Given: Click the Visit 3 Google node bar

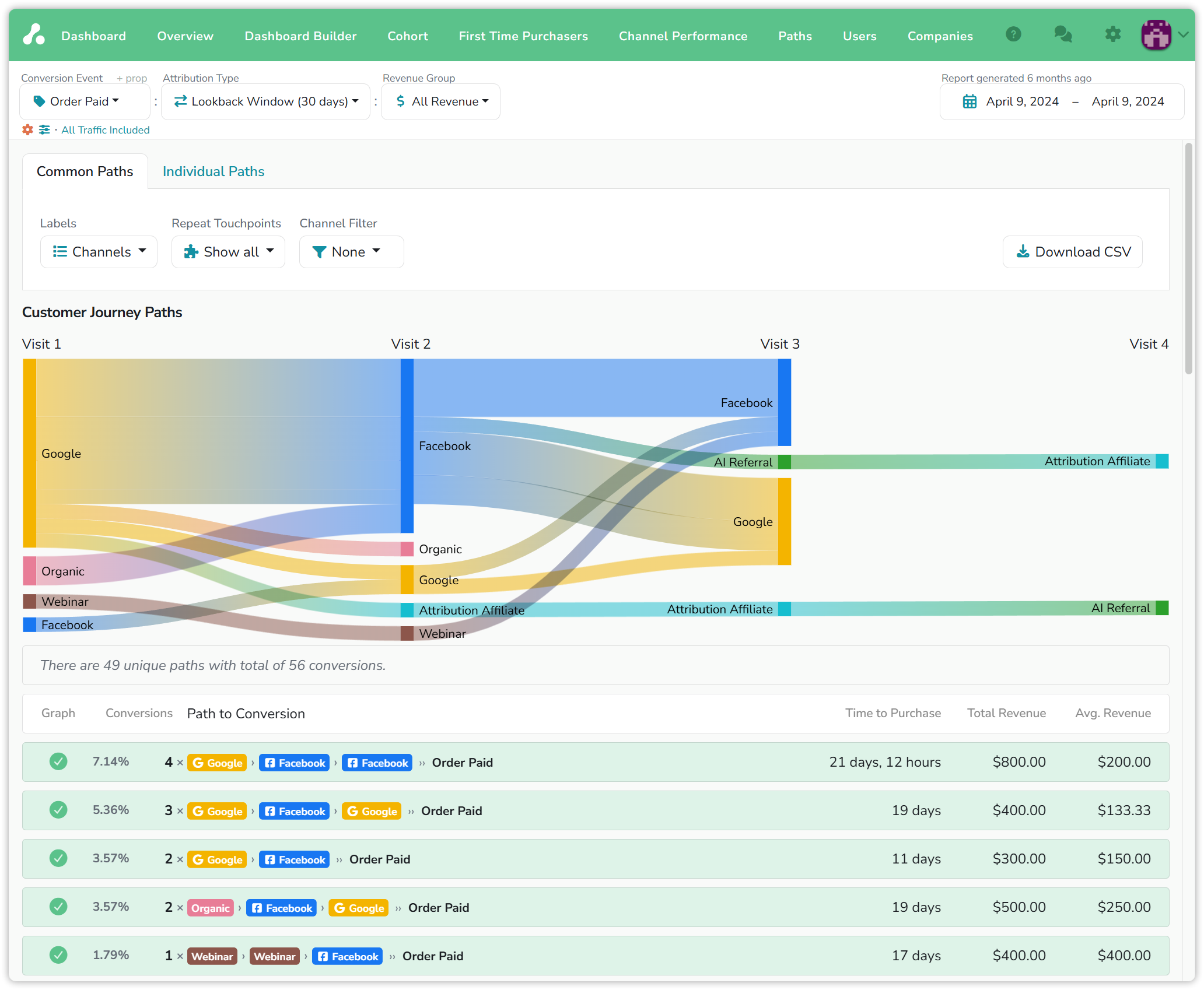Looking at the screenshot, I should (x=785, y=521).
